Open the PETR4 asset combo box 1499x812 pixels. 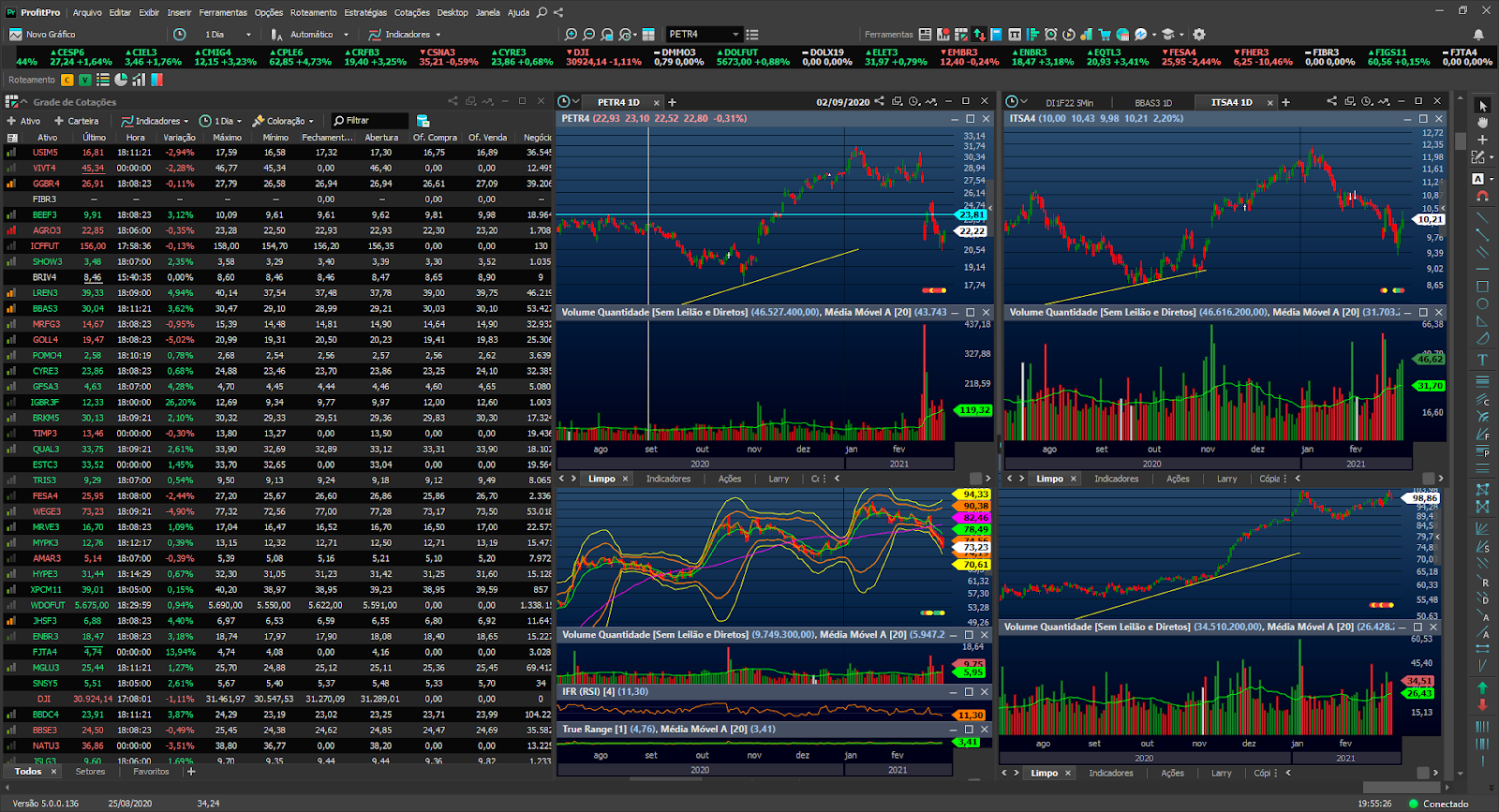(x=704, y=35)
